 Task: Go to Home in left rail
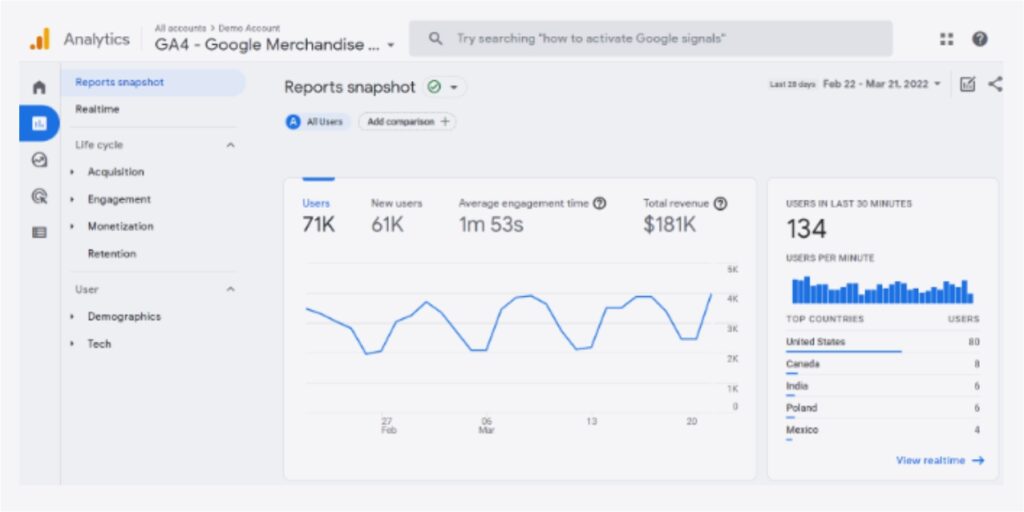(x=39, y=87)
